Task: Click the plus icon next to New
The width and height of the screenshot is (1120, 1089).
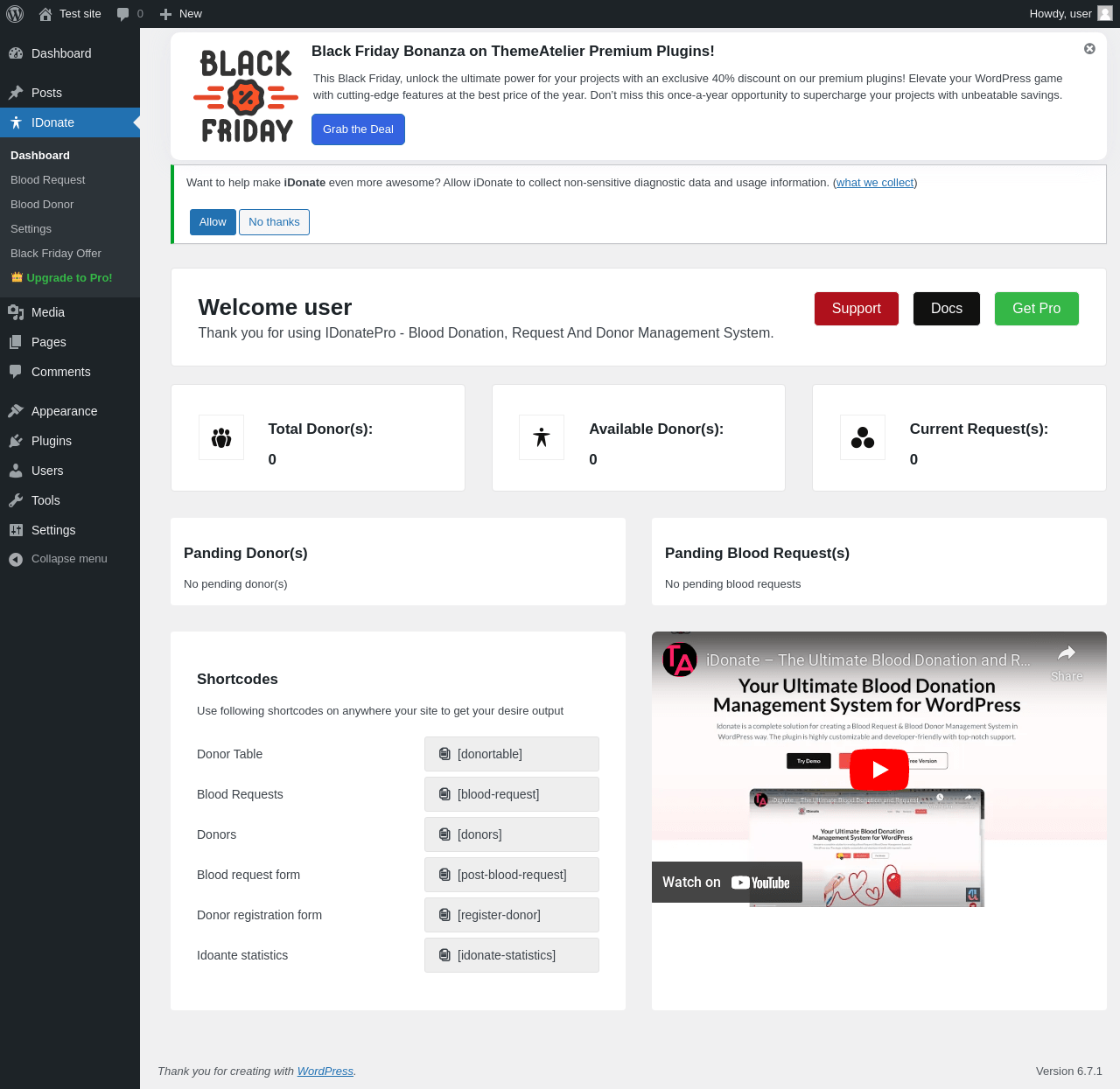Action: point(165,14)
